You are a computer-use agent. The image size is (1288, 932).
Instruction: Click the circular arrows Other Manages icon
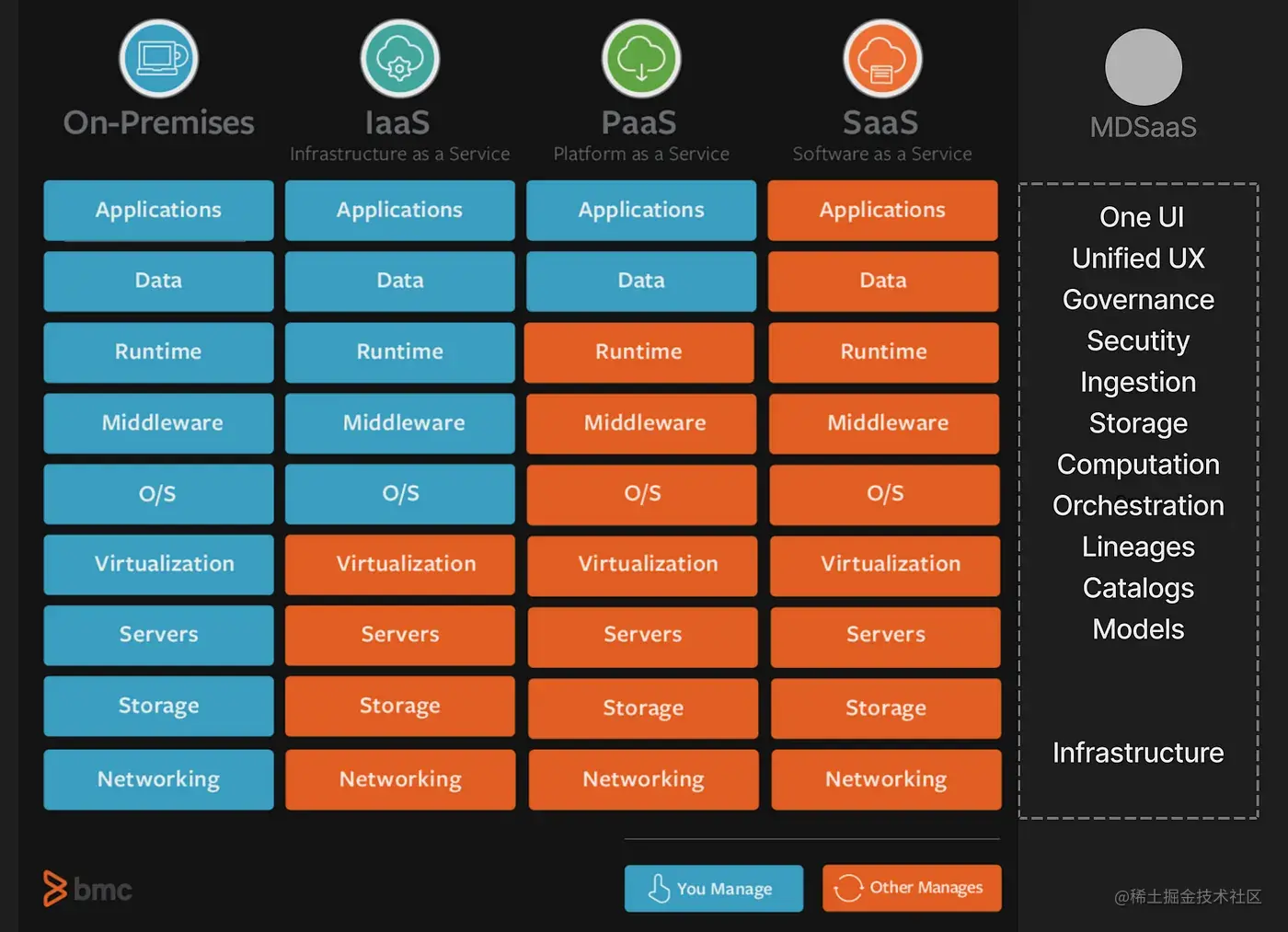[847, 888]
